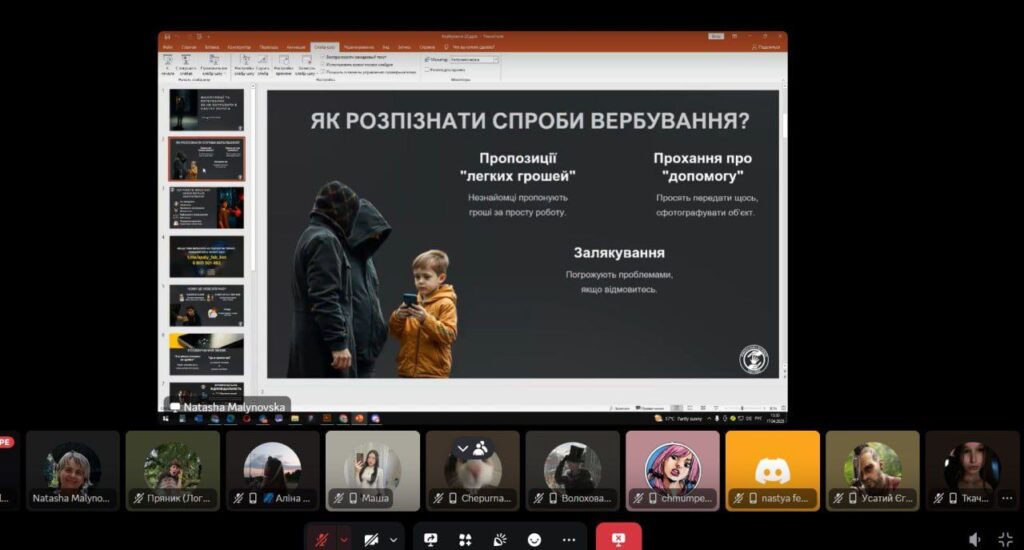The image size is (1024, 550).
Task: Open microphone options dropdown arrow
Action: 345,539
